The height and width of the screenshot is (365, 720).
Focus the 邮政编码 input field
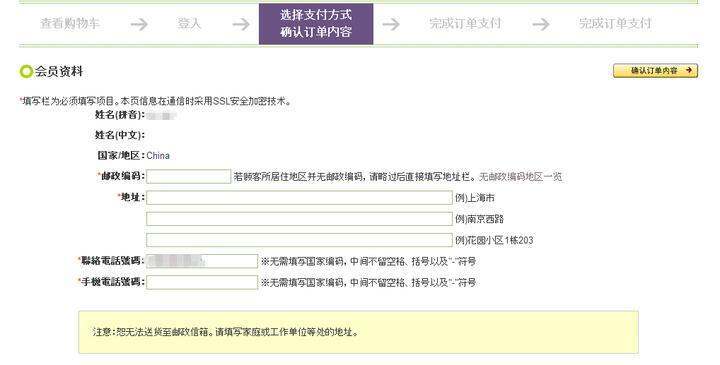(x=188, y=176)
